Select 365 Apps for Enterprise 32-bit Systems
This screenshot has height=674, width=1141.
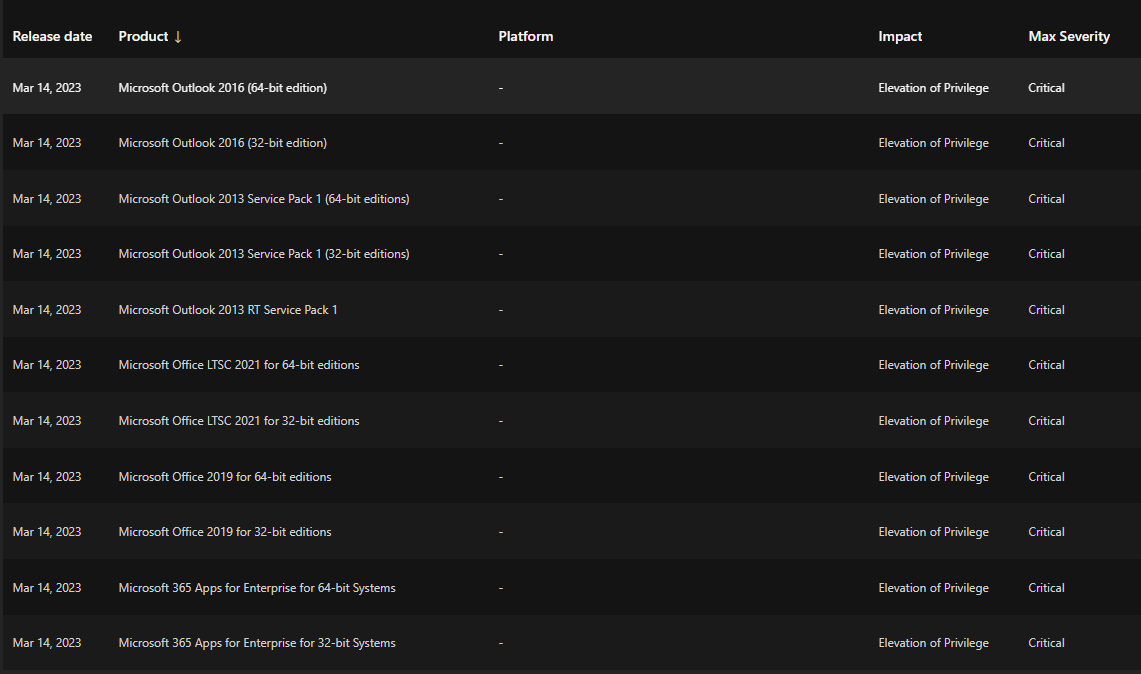[x=257, y=643]
